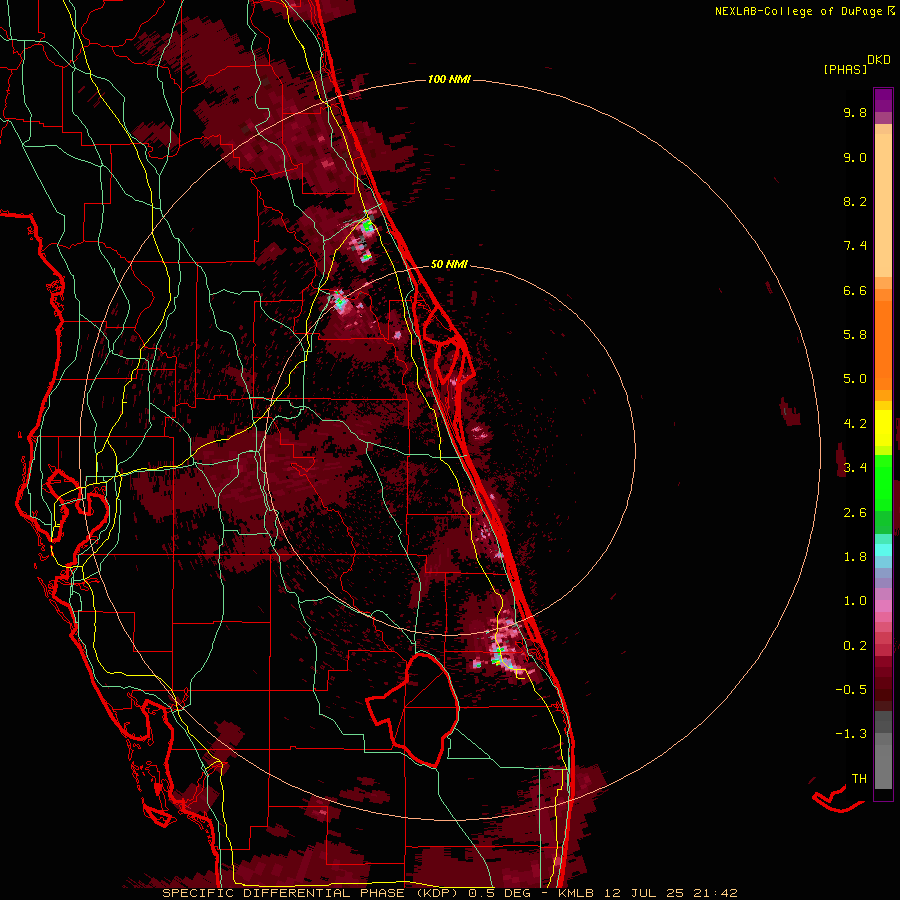
Task: Click the 6.6 scale value
Action: pyautogui.click(x=855, y=290)
